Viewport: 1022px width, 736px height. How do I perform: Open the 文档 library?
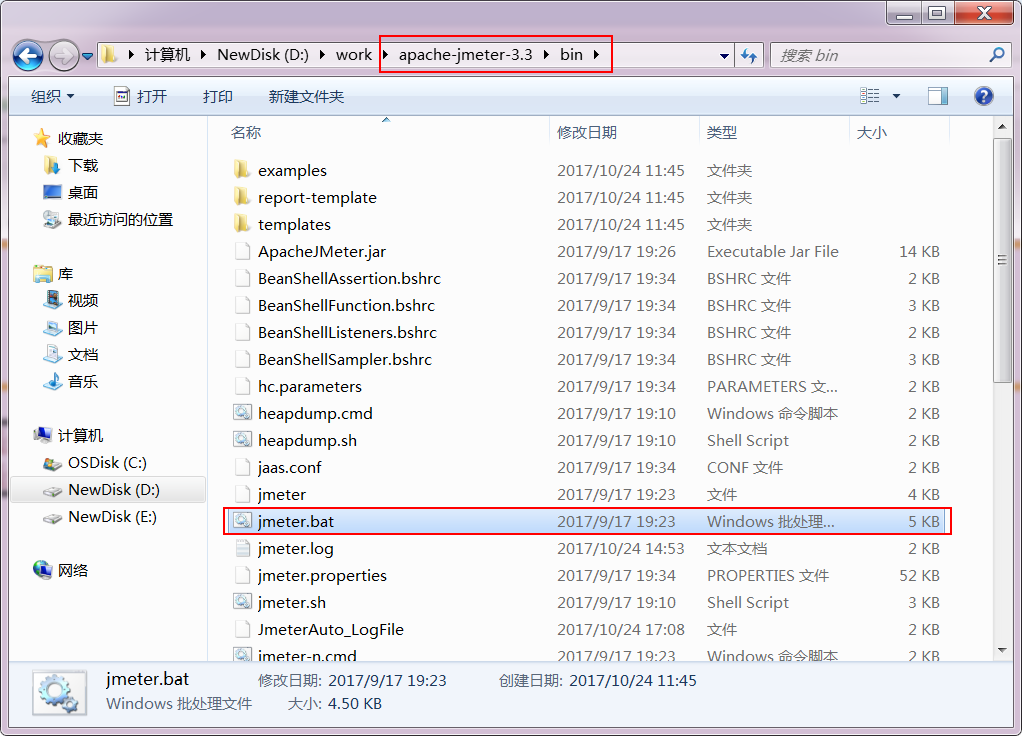82,355
